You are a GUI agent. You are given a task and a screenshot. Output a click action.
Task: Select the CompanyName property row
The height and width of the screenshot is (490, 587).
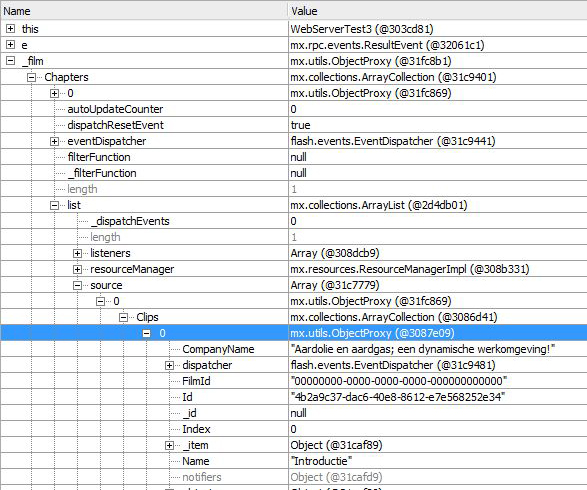294,349
